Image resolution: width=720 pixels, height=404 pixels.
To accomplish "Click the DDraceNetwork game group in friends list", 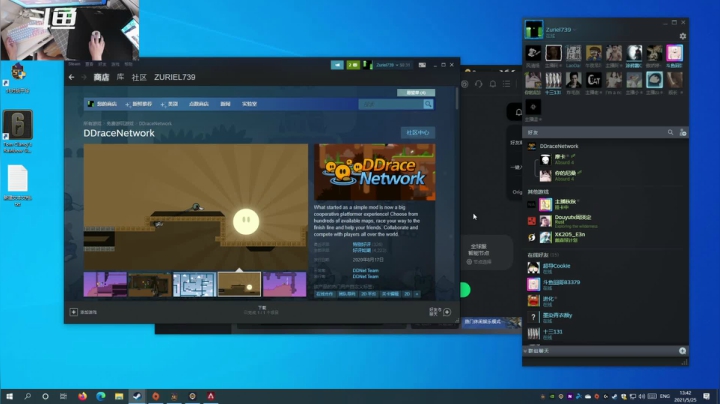I will point(559,146).
